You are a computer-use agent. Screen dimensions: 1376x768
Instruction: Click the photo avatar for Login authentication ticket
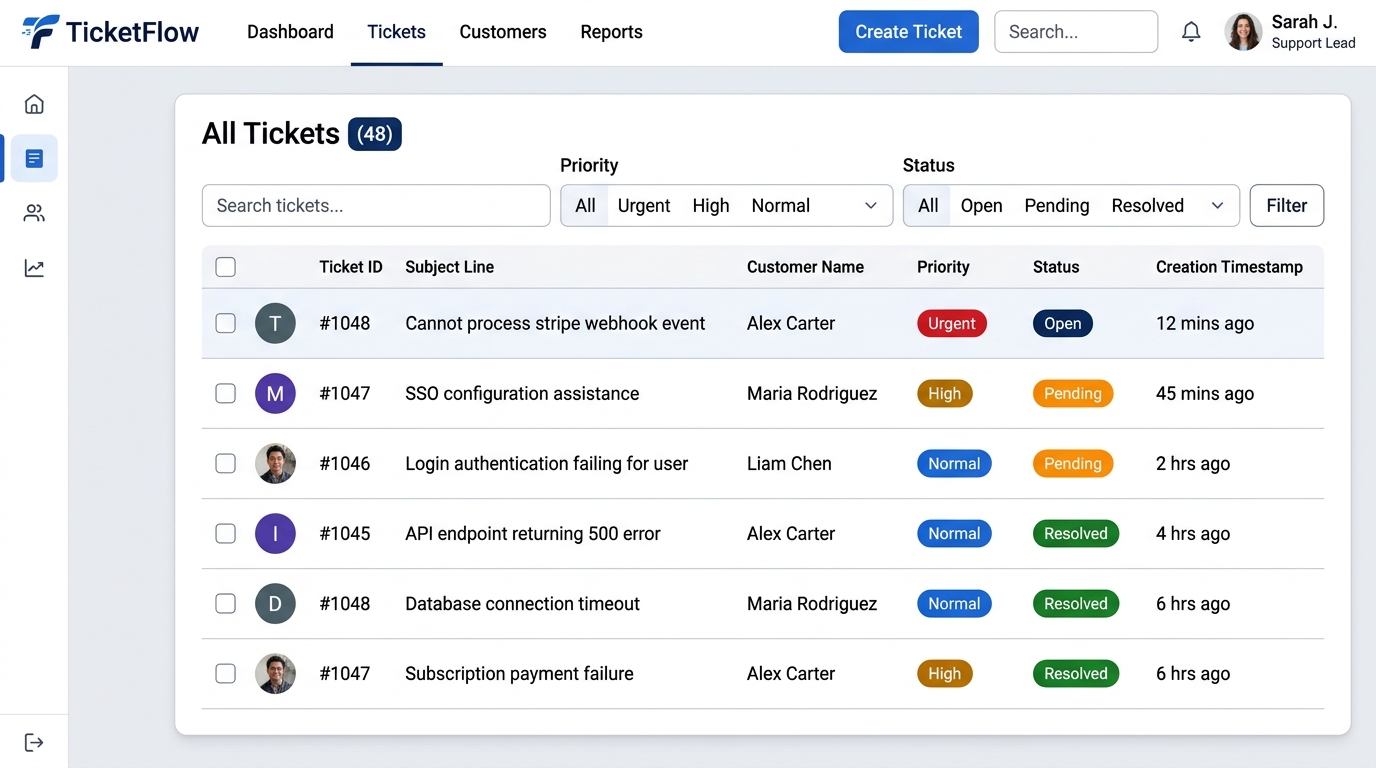pyautogui.click(x=275, y=463)
